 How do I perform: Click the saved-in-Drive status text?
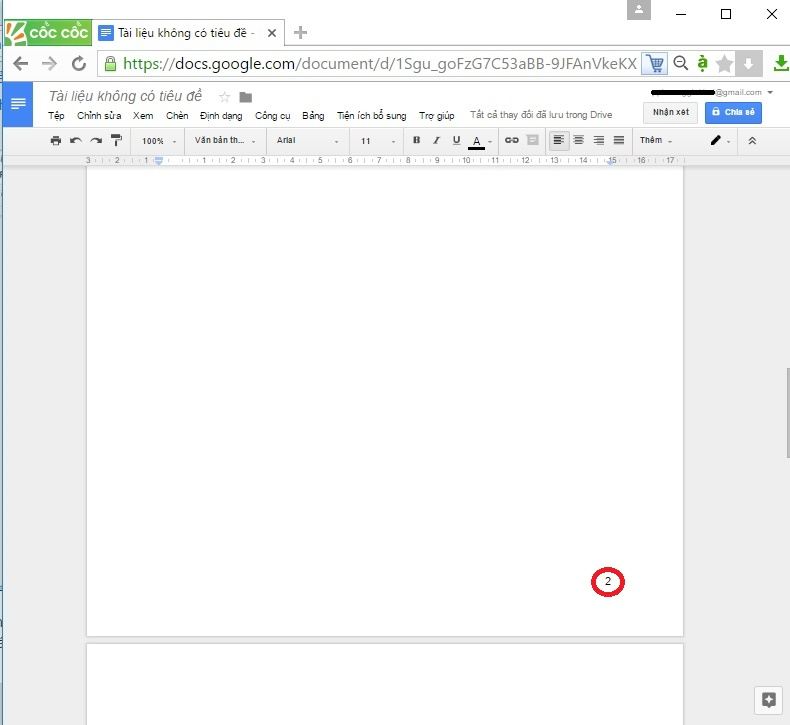click(541, 115)
